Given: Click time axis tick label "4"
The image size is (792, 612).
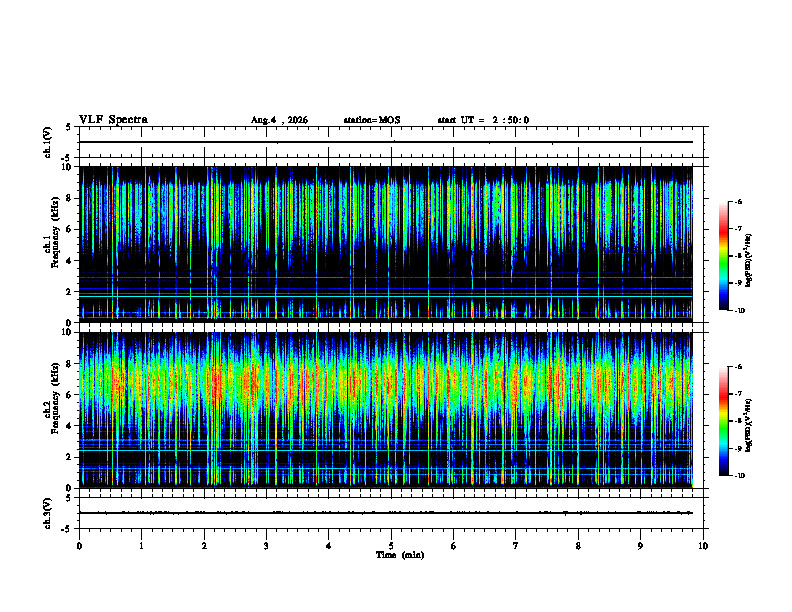Looking at the screenshot, I should click(x=329, y=546).
